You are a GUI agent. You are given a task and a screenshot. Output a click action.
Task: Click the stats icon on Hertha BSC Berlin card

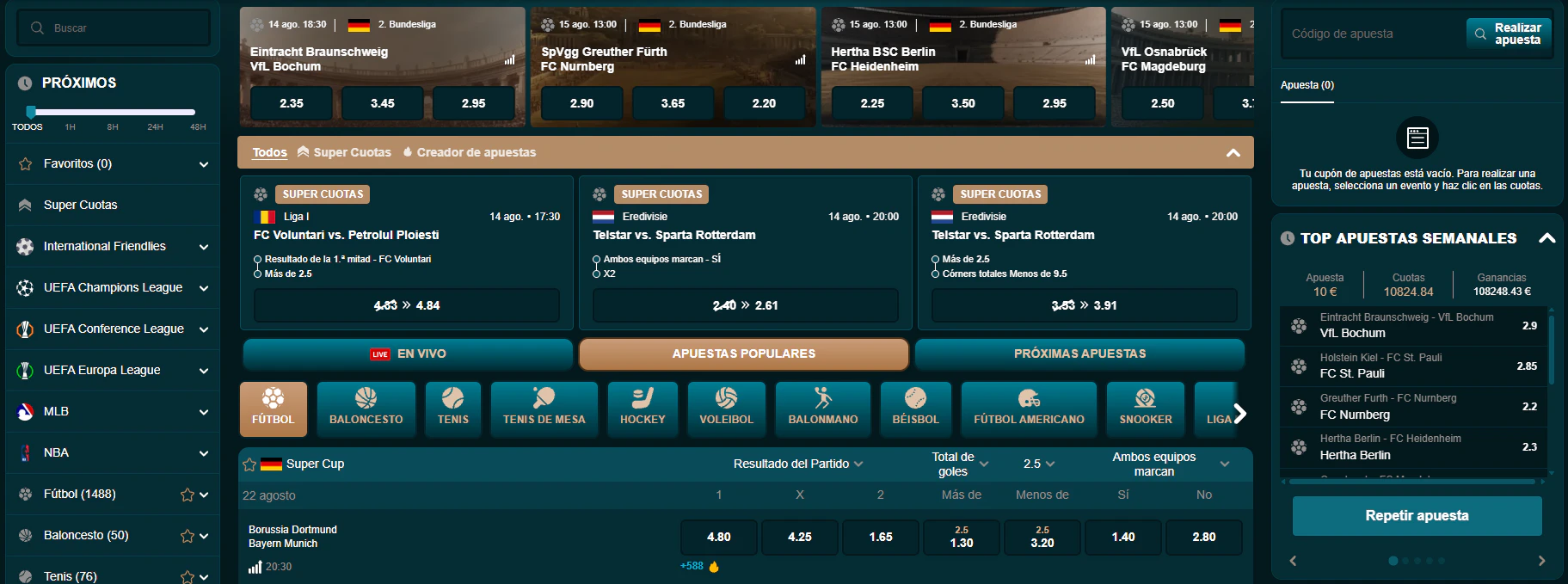pyautogui.click(x=1090, y=59)
